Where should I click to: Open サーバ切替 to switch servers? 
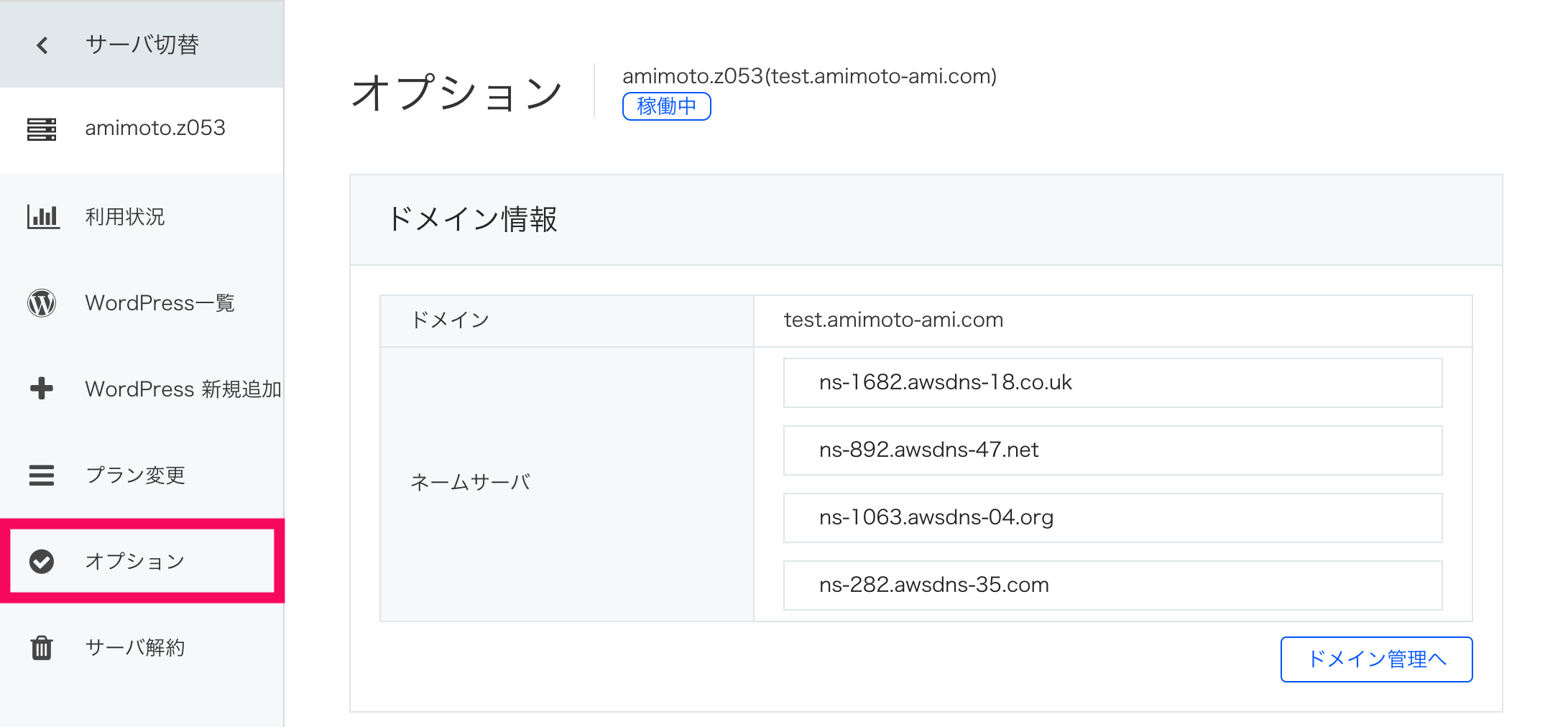[x=142, y=45]
